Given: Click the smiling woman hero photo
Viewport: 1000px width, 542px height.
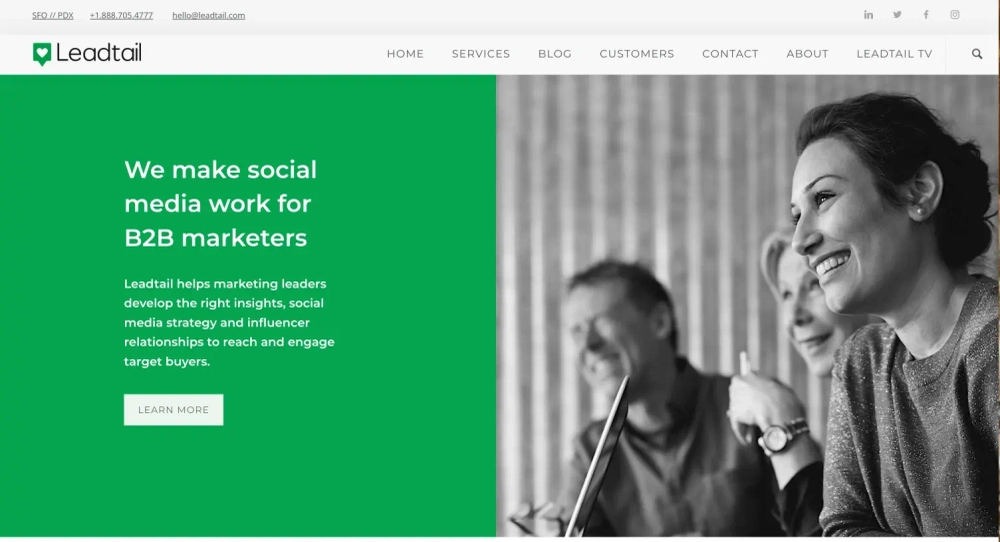Looking at the screenshot, I should coord(747,306).
